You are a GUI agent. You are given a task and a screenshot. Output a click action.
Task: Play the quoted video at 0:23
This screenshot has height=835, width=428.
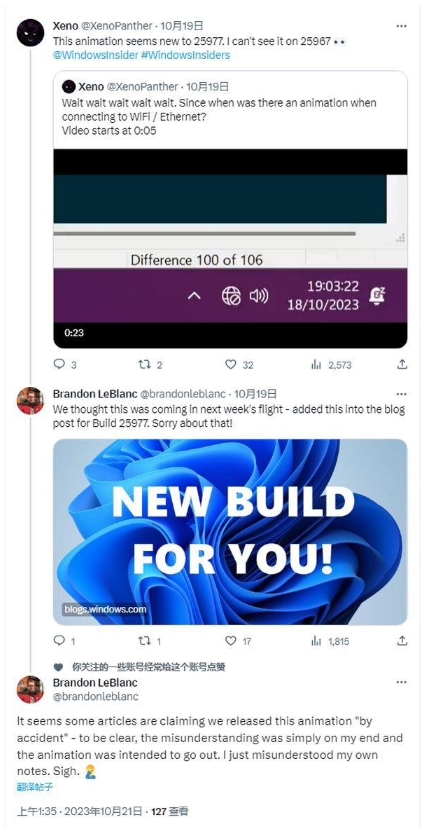tap(230, 249)
